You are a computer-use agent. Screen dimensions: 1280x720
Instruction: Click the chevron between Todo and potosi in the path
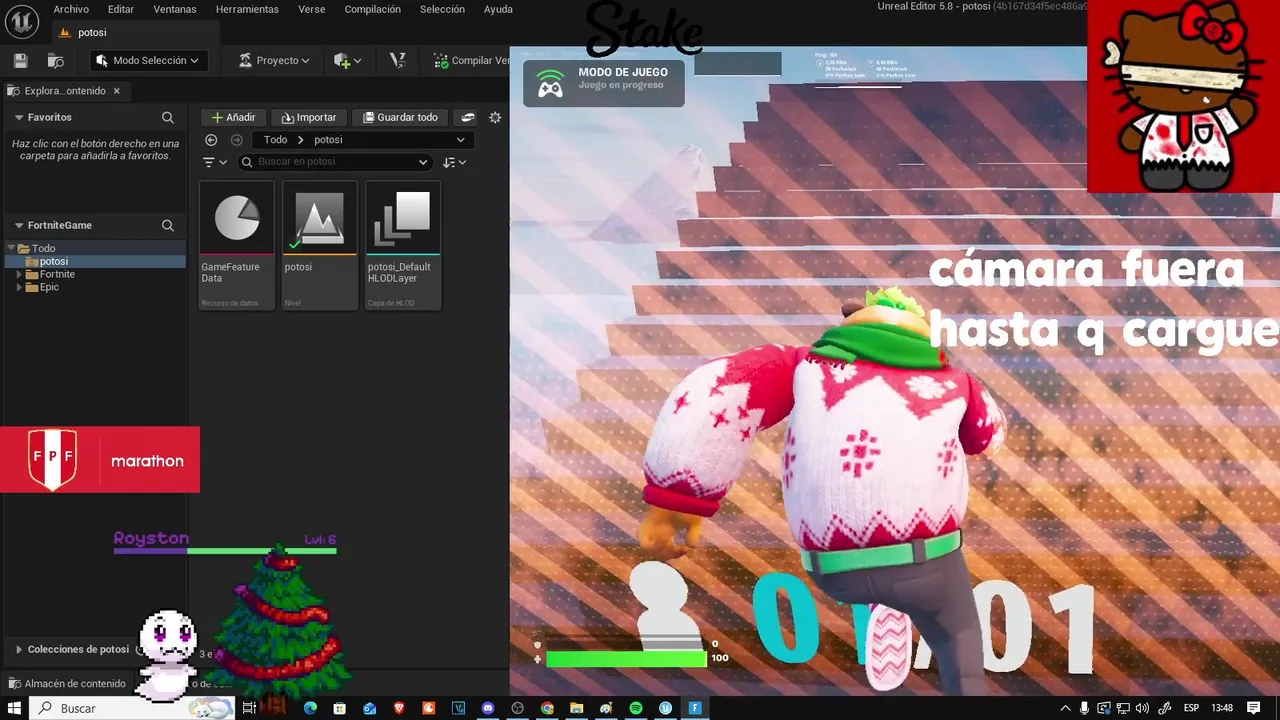301,140
